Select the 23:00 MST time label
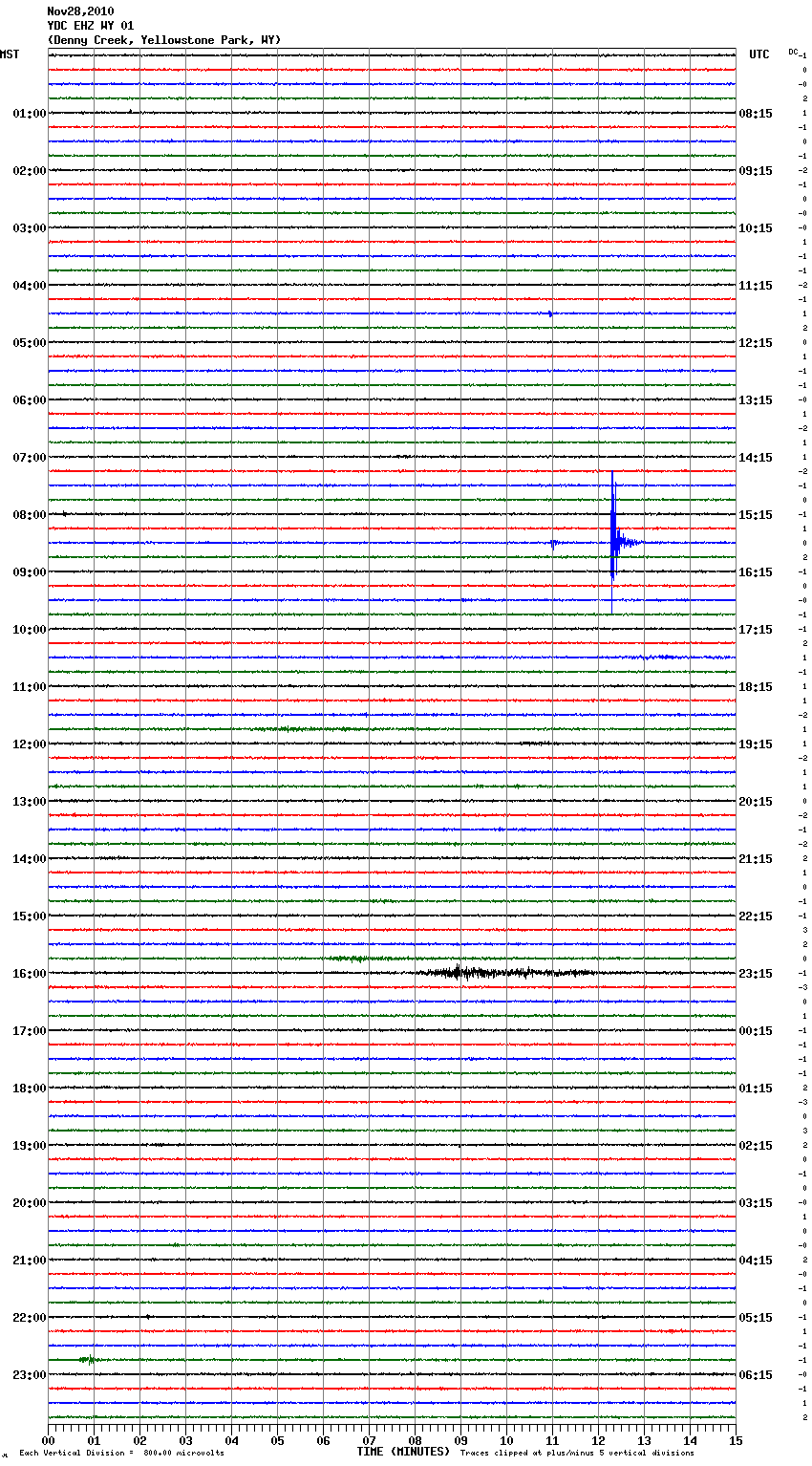The height and width of the screenshot is (1466, 812). (x=30, y=1375)
